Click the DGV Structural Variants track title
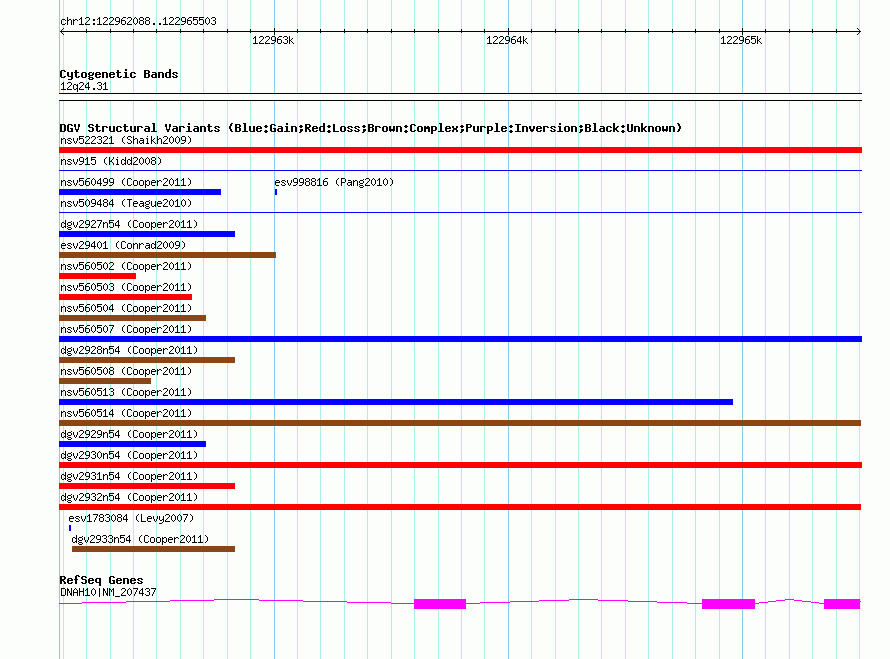Screen dimensions: 890x659 (371, 128)
